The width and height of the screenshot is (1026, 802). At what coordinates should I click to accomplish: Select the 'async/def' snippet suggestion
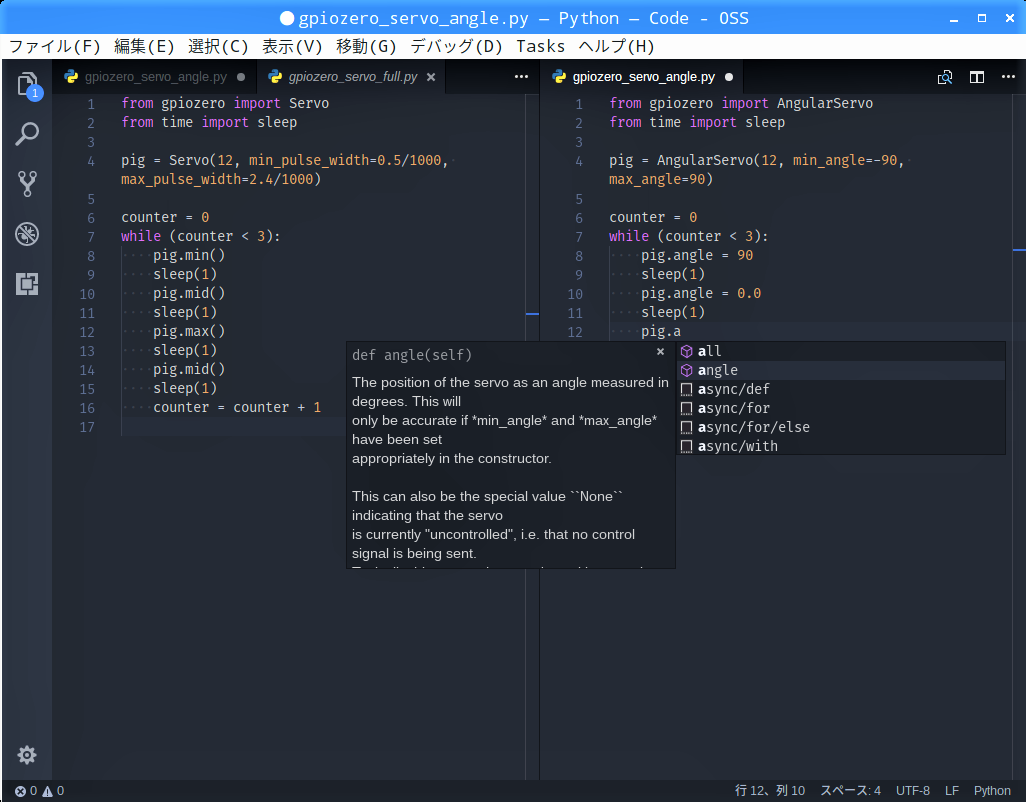coord(841,389)
